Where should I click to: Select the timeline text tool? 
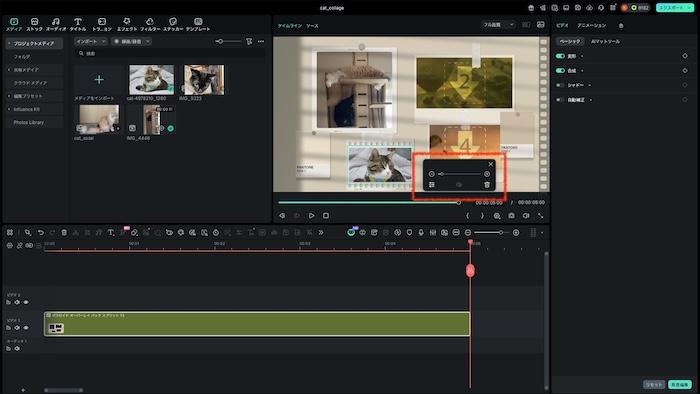111,232
